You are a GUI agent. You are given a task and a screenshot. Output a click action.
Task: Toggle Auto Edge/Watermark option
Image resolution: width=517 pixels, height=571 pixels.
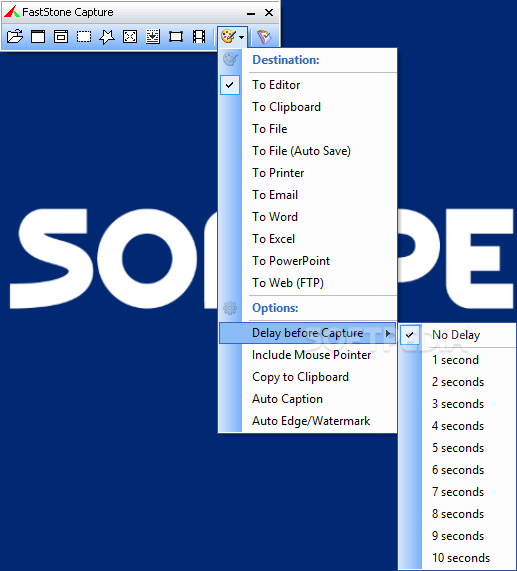tap(308, 421)
